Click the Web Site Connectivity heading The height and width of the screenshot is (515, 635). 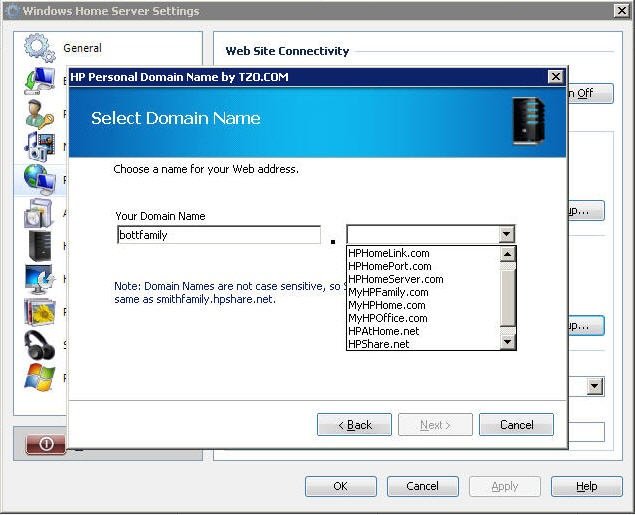point(287,51)
